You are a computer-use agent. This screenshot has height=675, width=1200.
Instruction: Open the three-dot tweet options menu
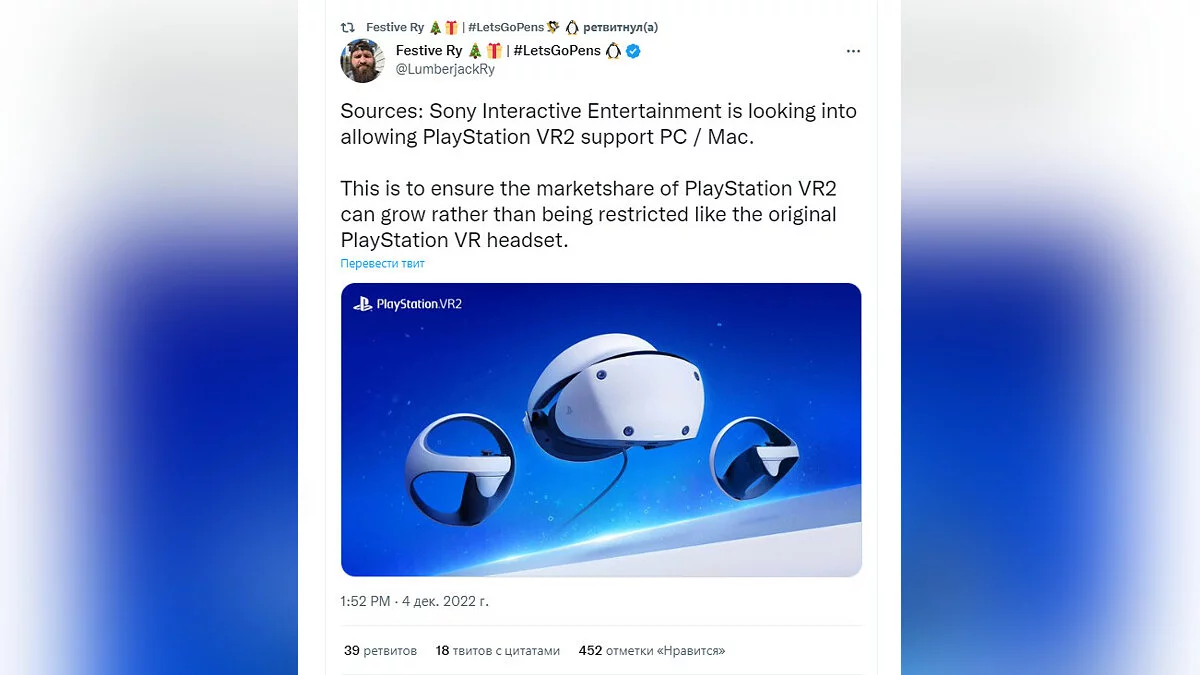pyautogui.click(x=853, y=51)
